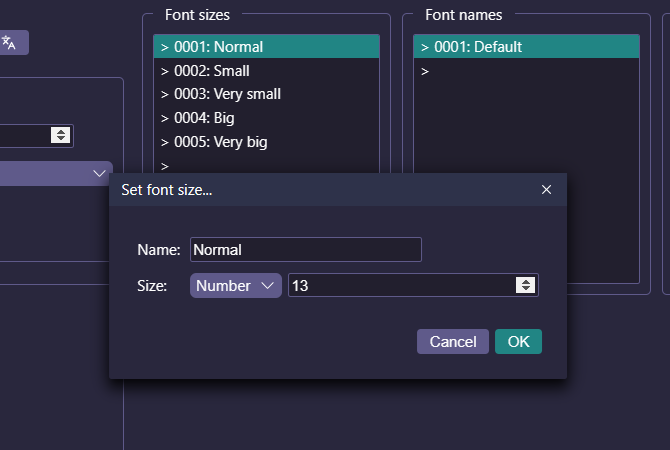670x450 pixels.
Task: Confirm with the OK button
Action: point(518,341)
